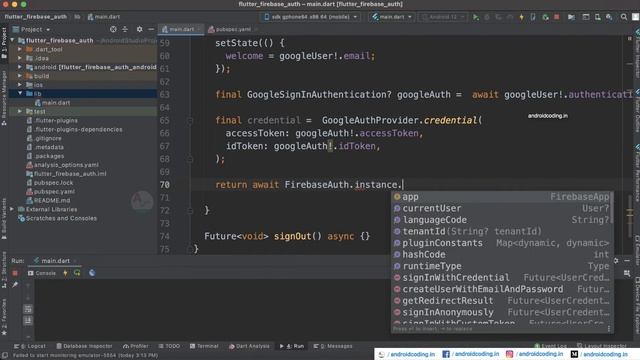Image resolution: width=640 pixels, height=360 pixels.
Task: Open DevTools globe icon in Run panel
Action: click(92, 273)
